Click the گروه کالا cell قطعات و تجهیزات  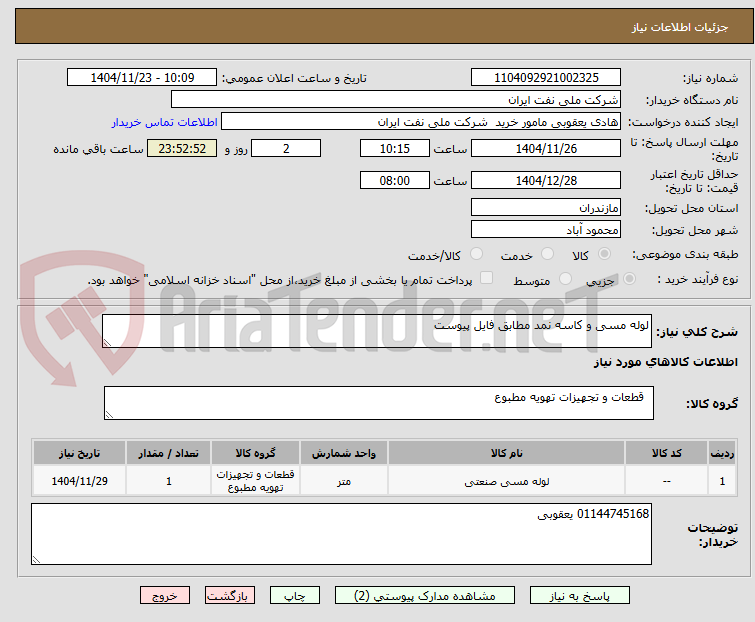[255, 481]
